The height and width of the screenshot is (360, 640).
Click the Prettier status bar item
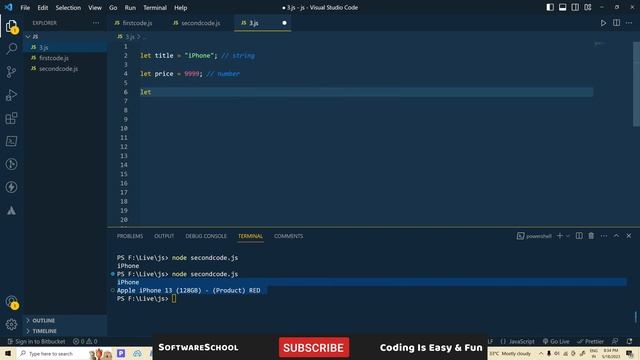pos(590,341)
